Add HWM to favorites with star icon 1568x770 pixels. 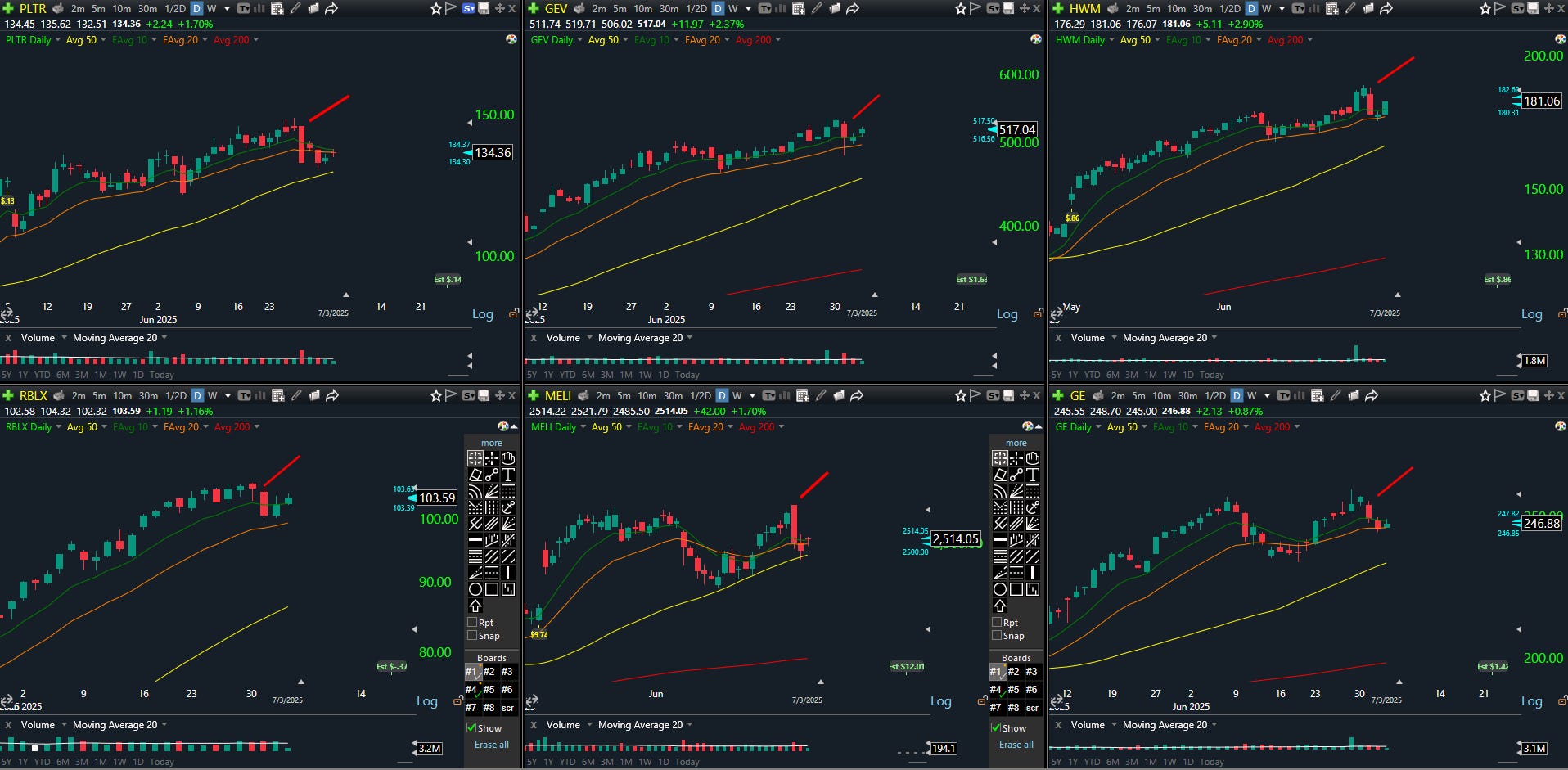1485,8
